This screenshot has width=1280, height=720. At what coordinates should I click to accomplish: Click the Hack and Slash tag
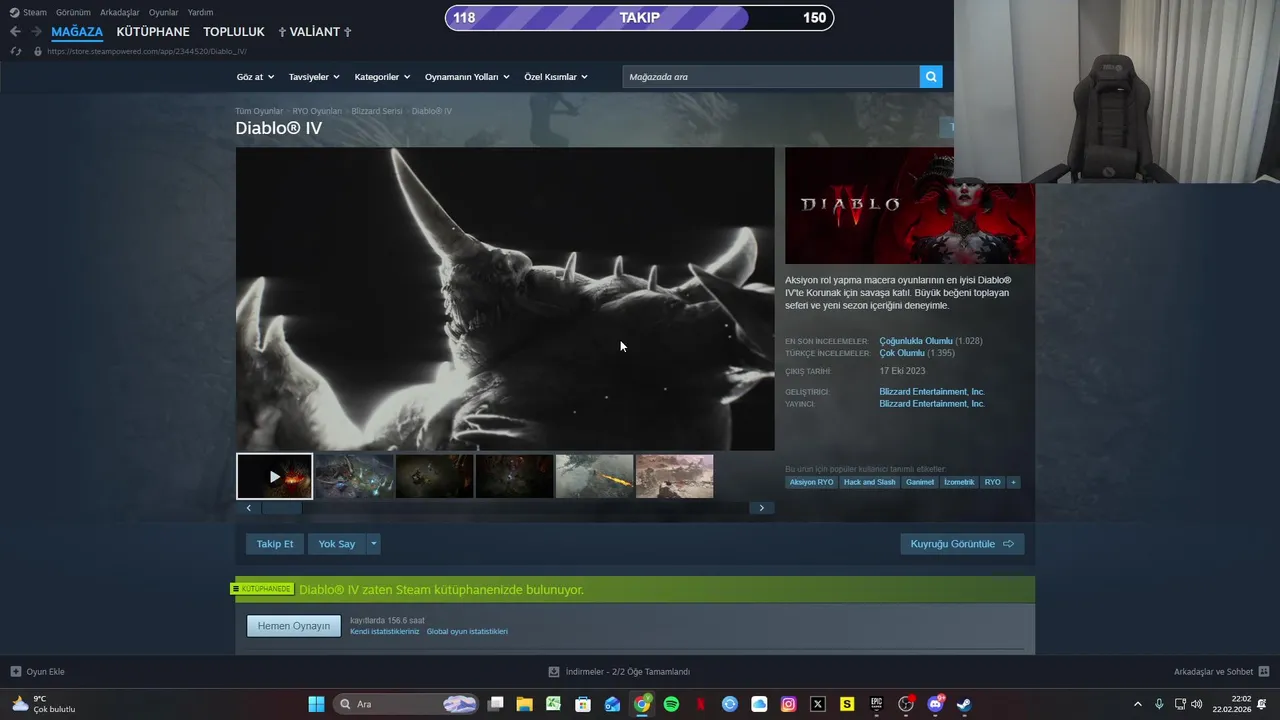870,482
